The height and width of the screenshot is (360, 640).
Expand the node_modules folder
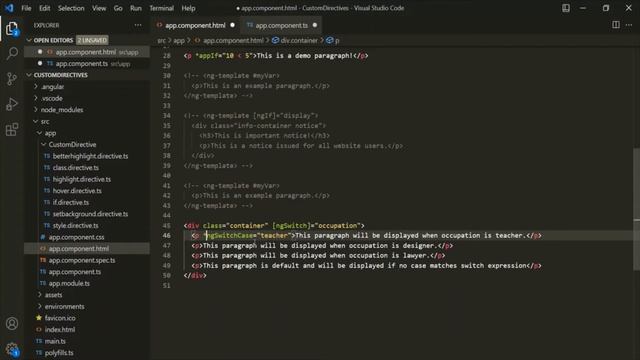click(62, 110)
